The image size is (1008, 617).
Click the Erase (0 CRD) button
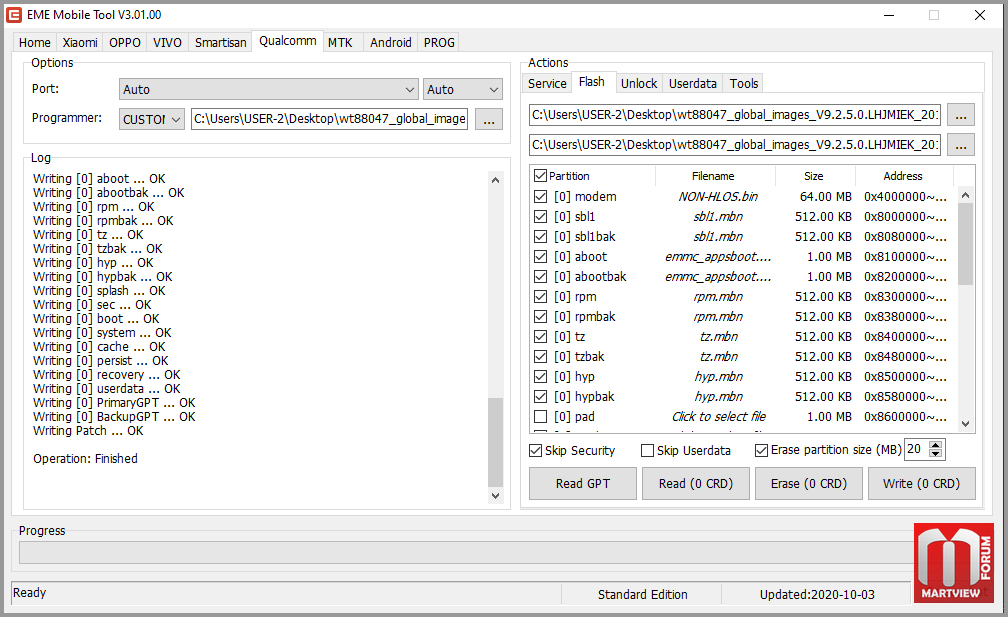[x=809, y=483]
